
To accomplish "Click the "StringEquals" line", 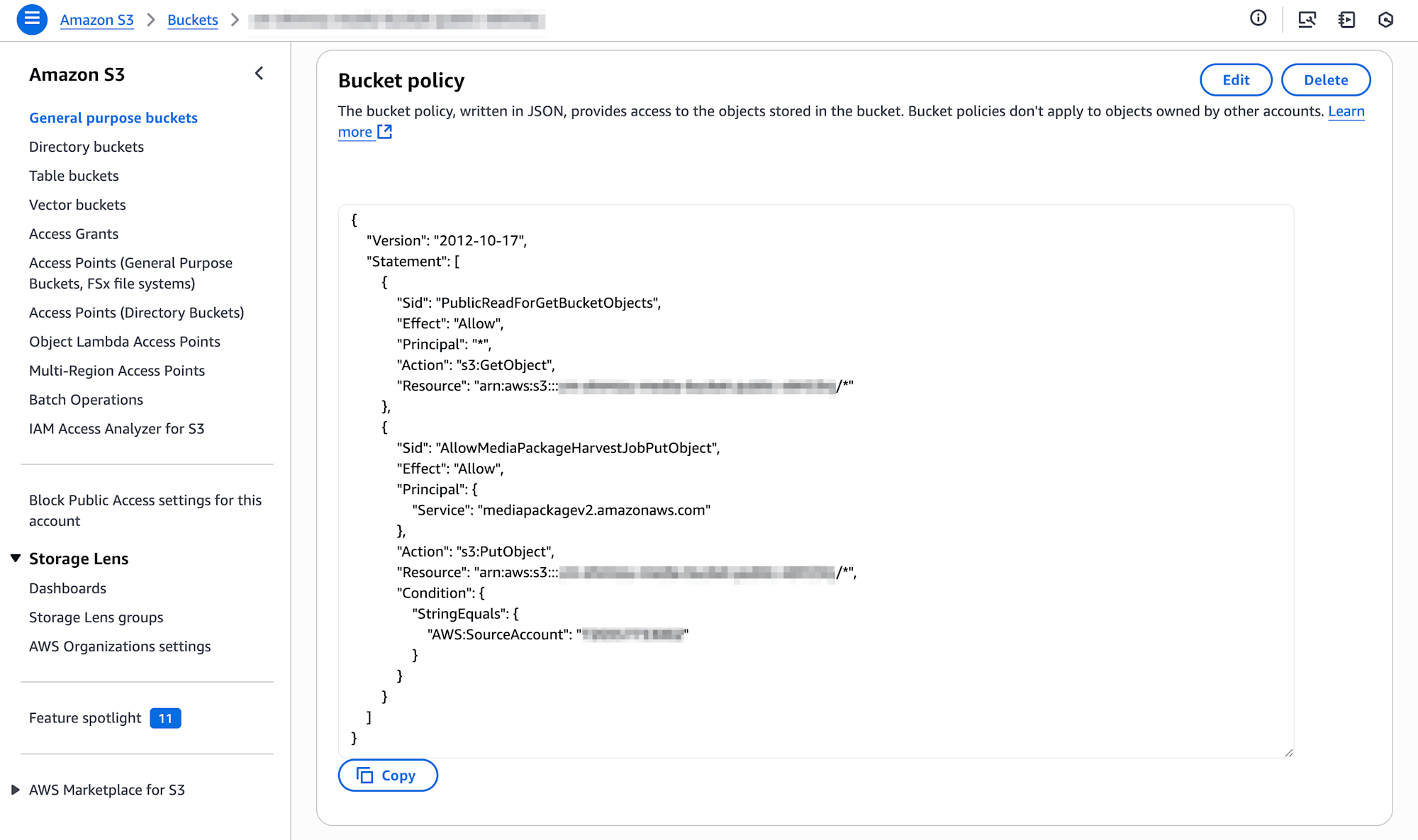I will pyautogui.click(x=466, y=614).
